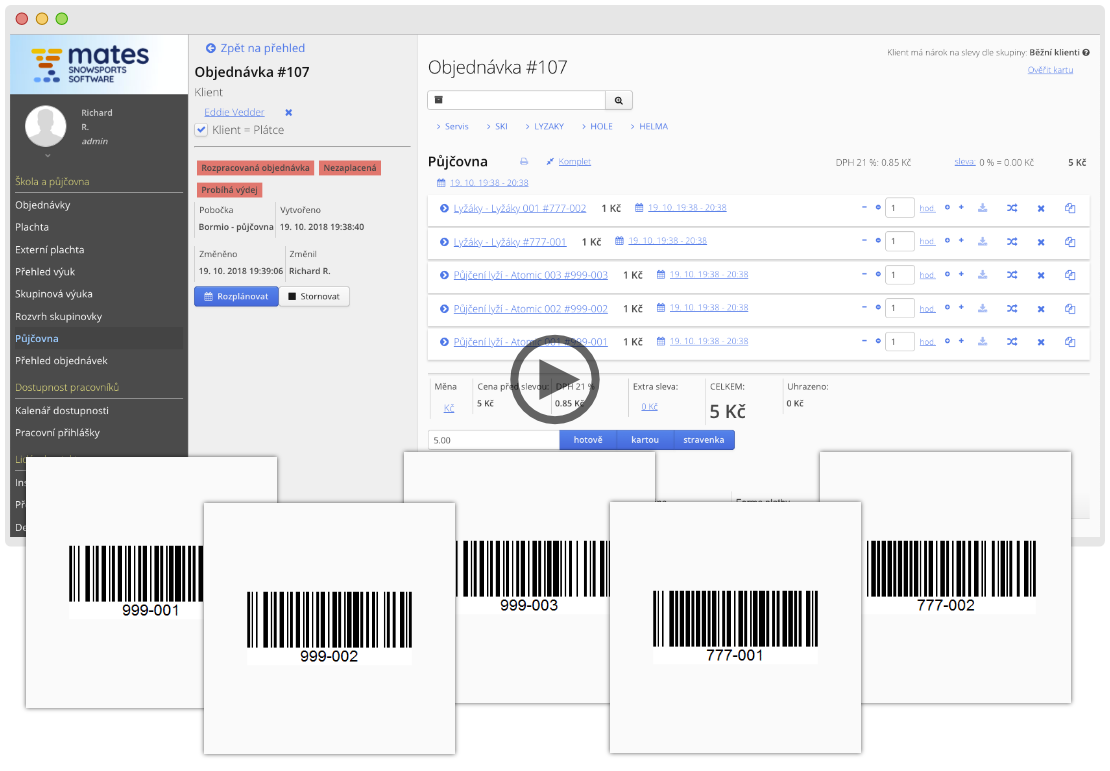Expand the HOLE category
Screen dimensions: 1110x771
click(597, 126)
